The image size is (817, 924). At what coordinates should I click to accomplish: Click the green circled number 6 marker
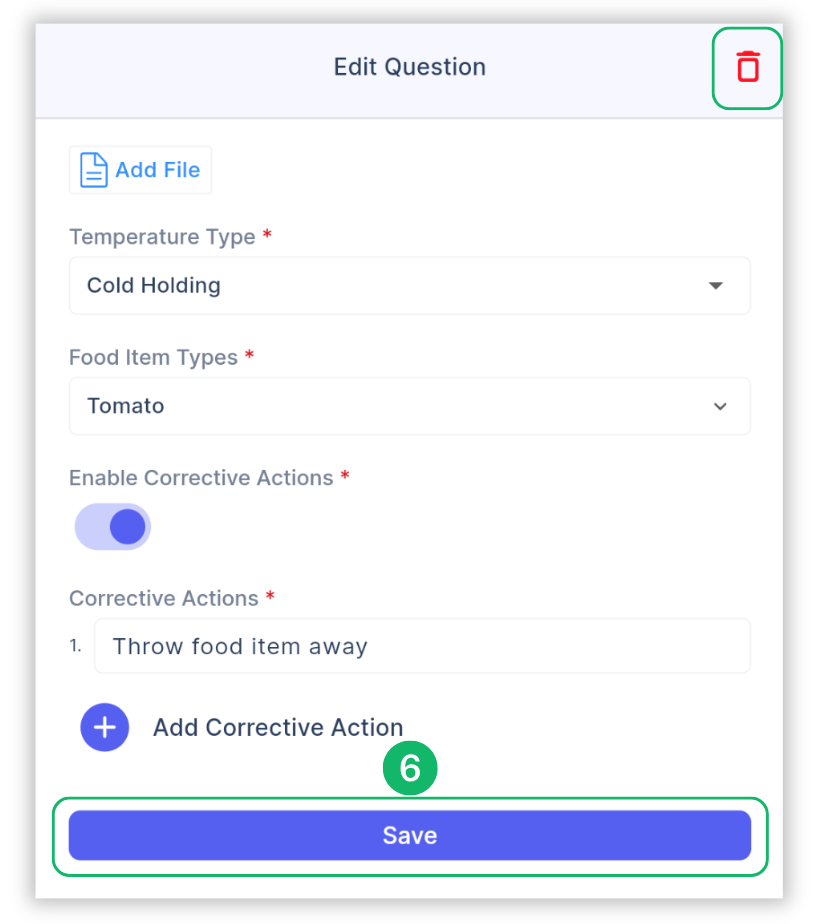(410, 768)
